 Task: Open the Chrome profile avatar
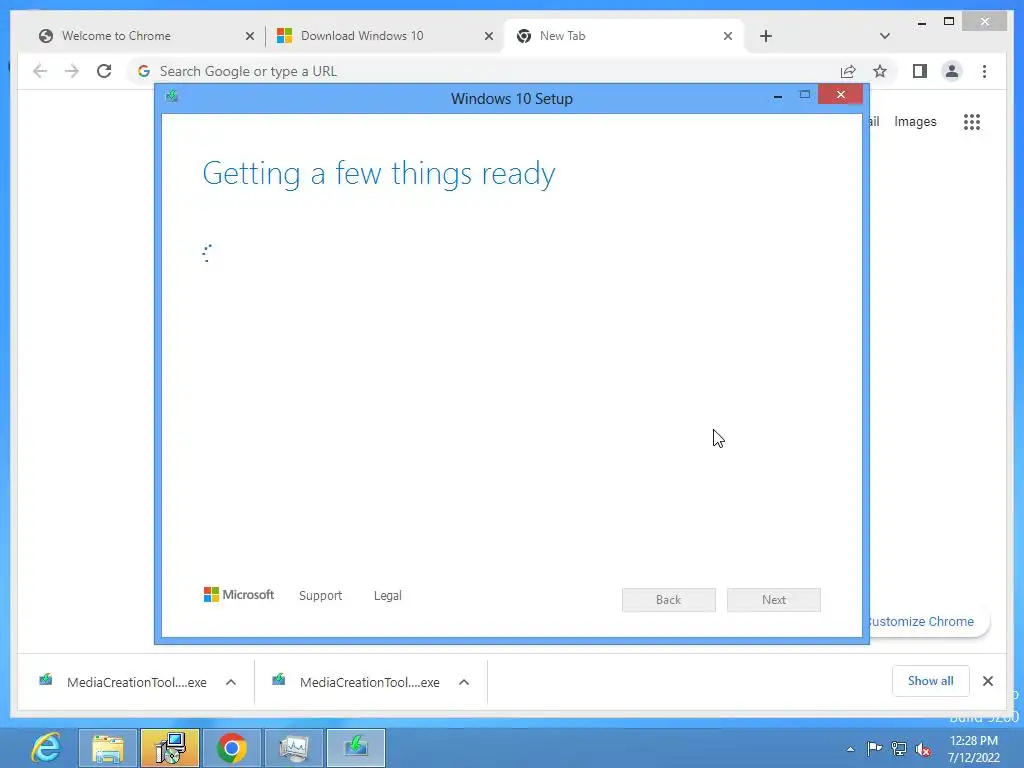[952, 71]
